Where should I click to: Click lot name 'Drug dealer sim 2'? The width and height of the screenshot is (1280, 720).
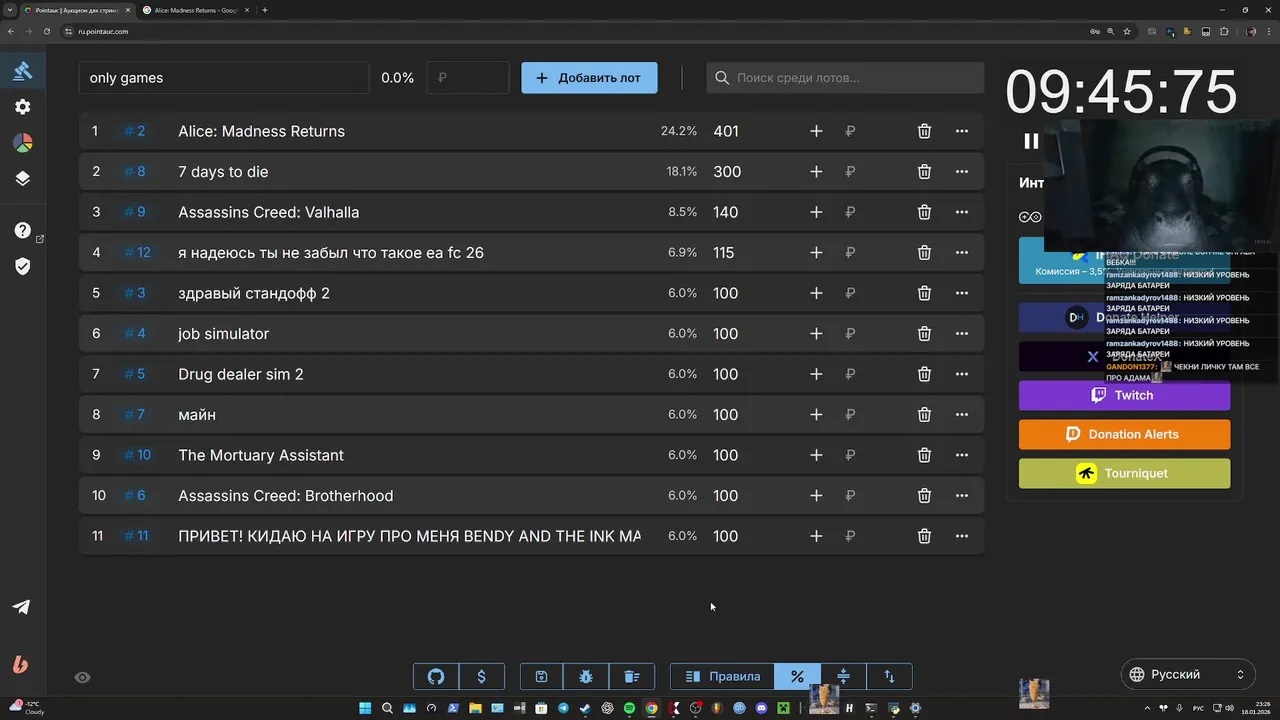[241, 374]
